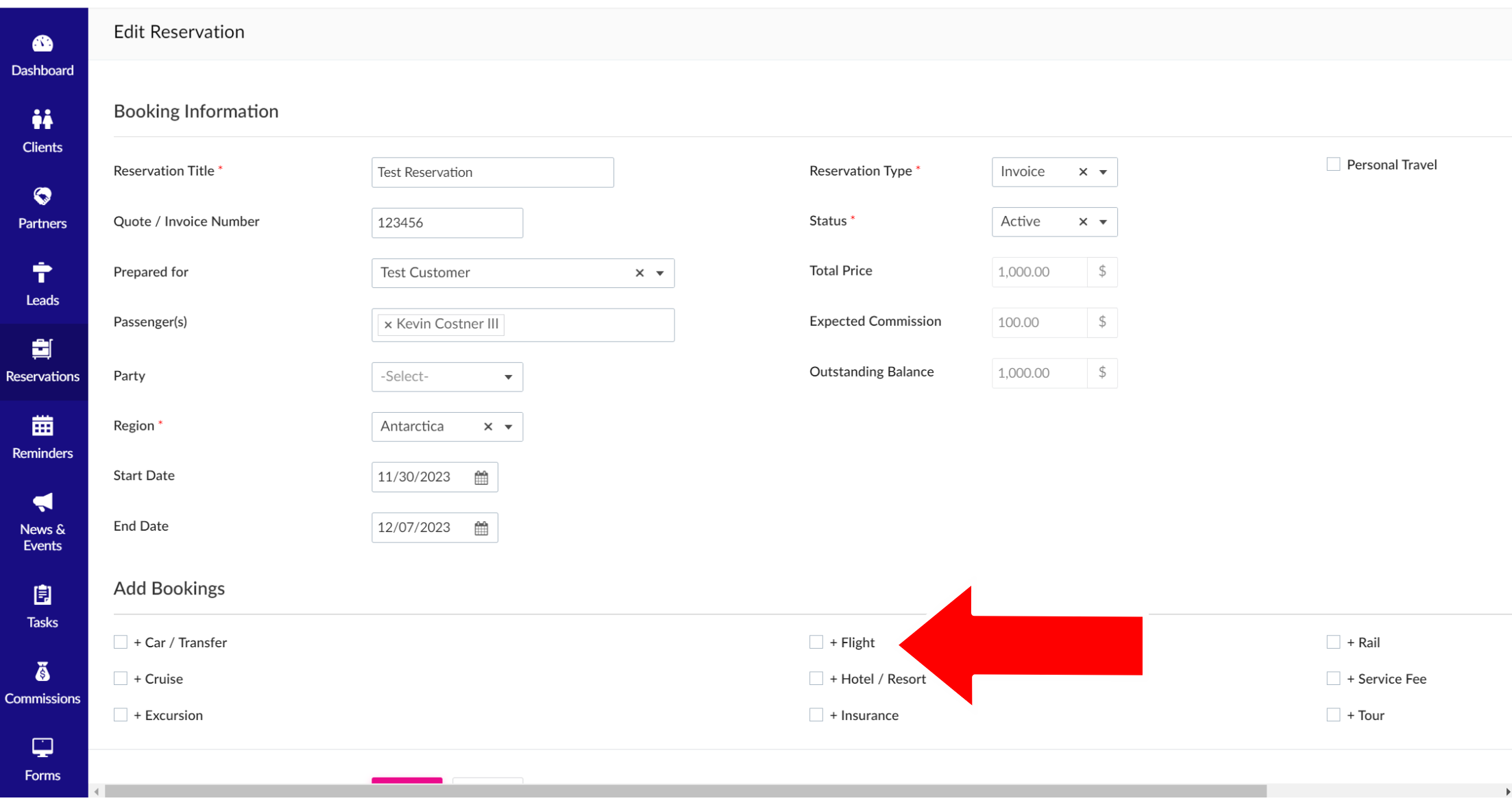The width and height of the screenshot is (1512, 805).
Task: Enable the + Flight booking checkbox
Action: tap(816, 642)
